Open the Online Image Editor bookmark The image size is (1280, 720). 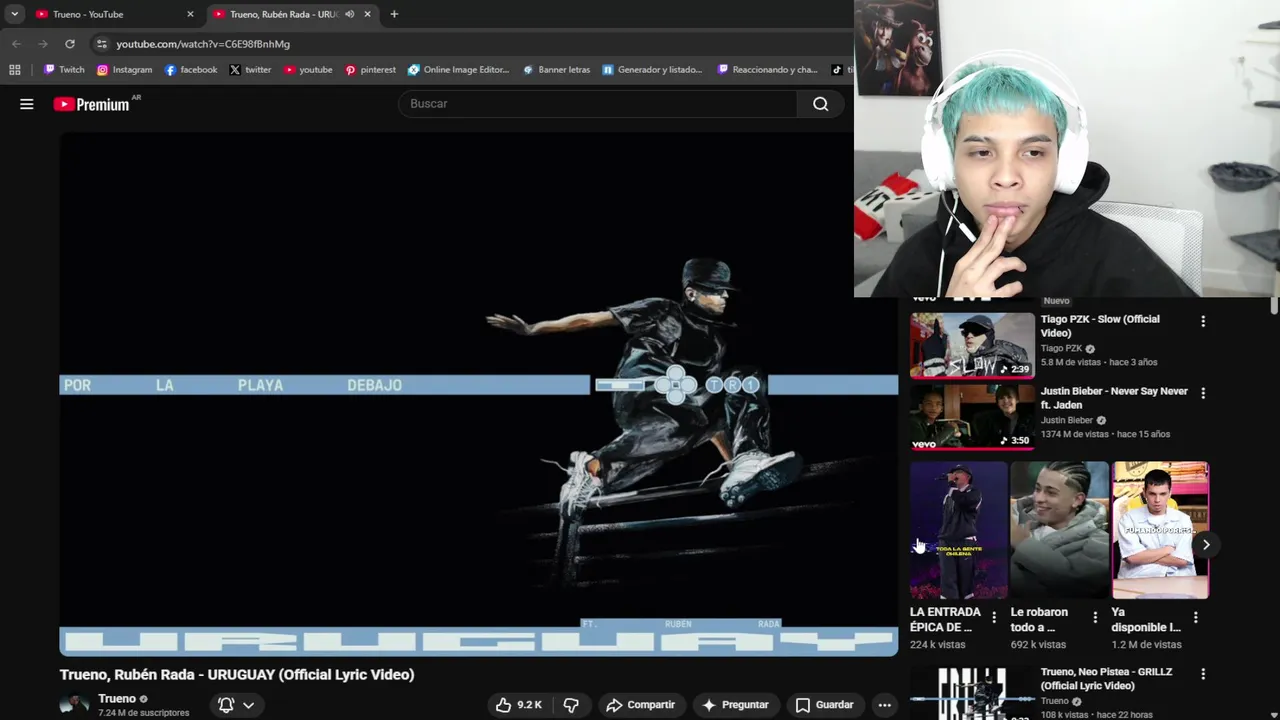pos(458,70)
